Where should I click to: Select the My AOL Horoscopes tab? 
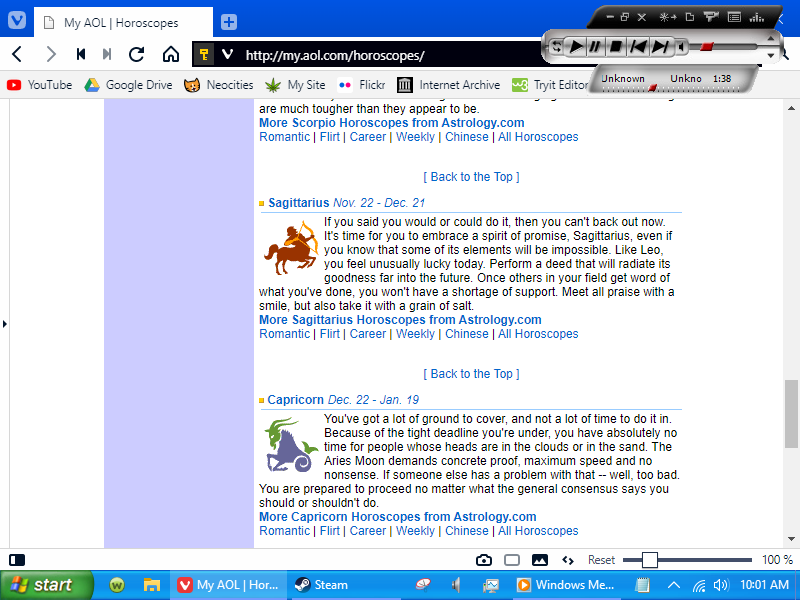tap(120, 22)
